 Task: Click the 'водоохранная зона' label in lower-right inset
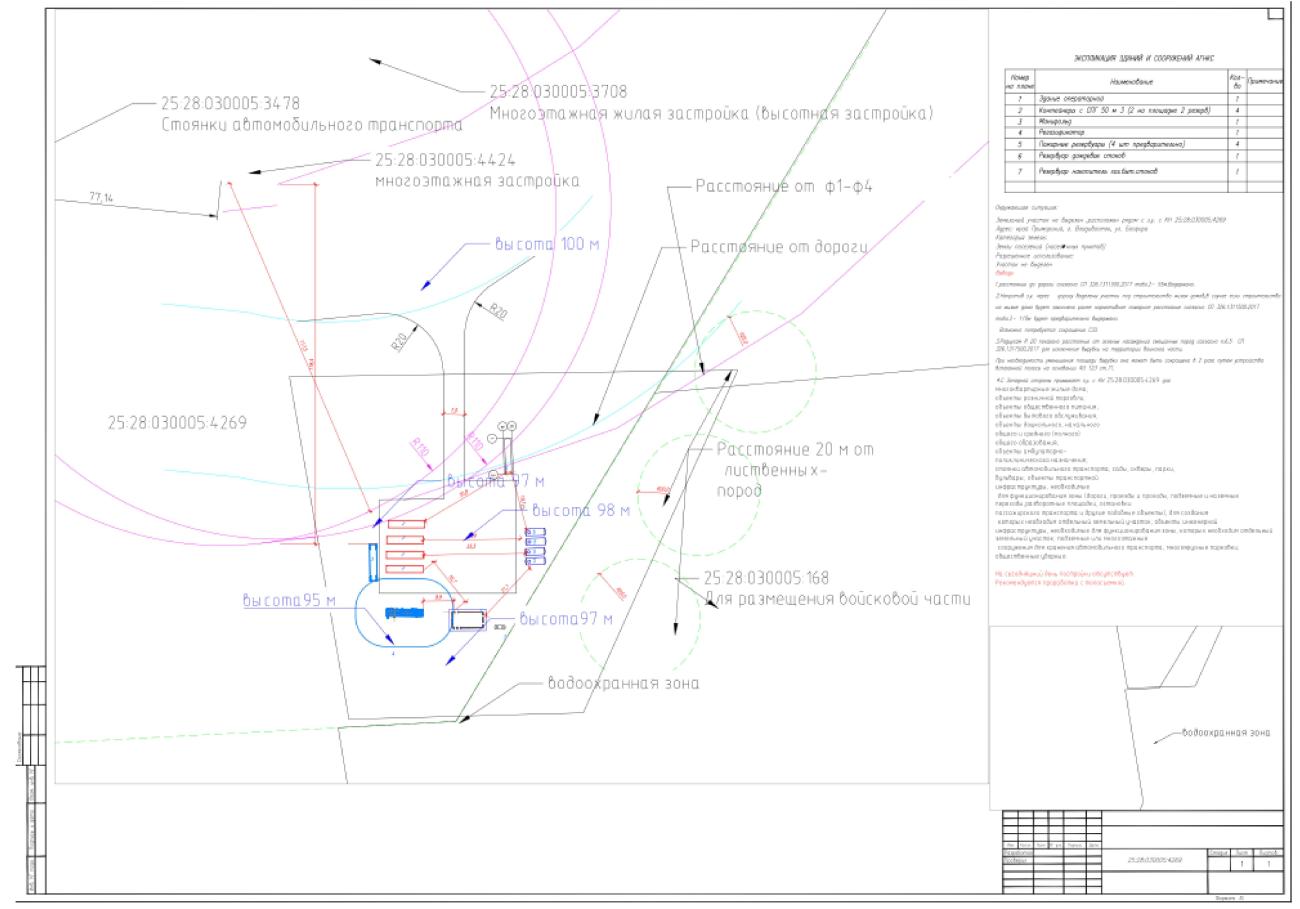click(x=1226, y=732)
